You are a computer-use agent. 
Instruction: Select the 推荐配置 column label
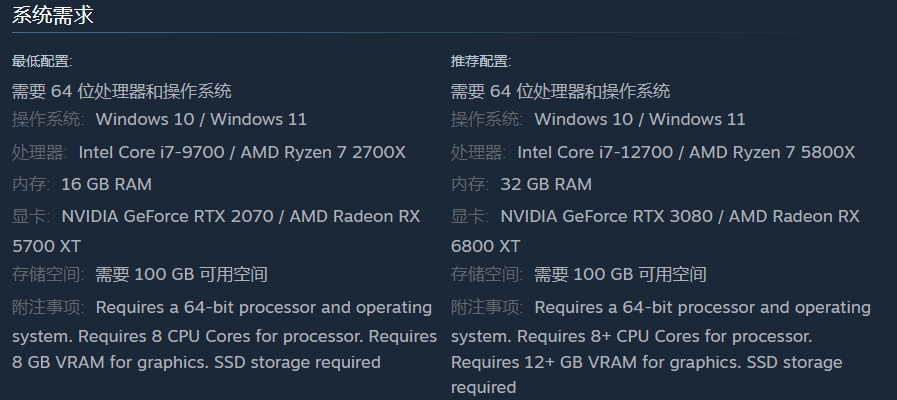click(481, 61)
